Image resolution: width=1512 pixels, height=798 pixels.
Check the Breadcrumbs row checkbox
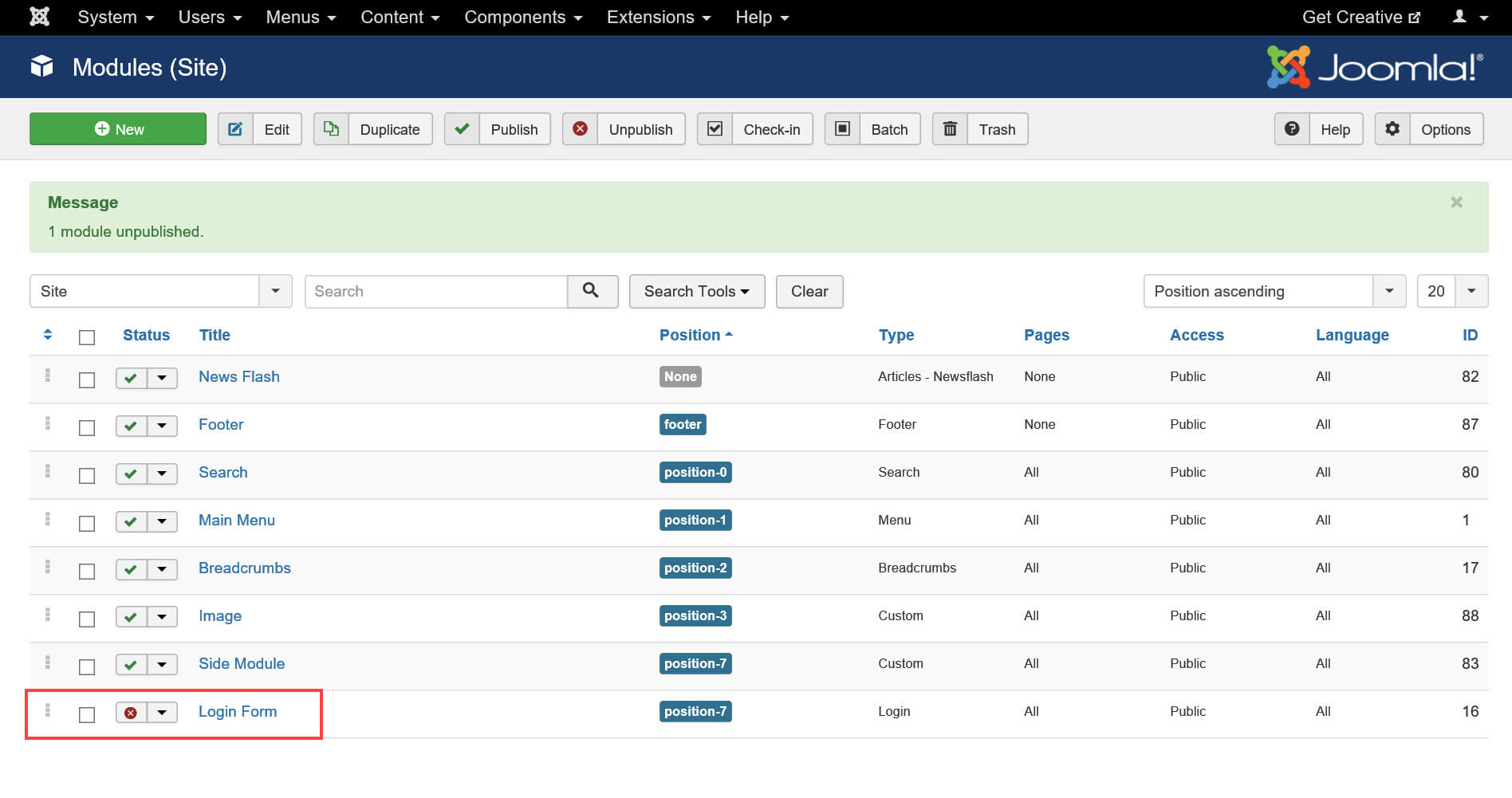point(87,572)
